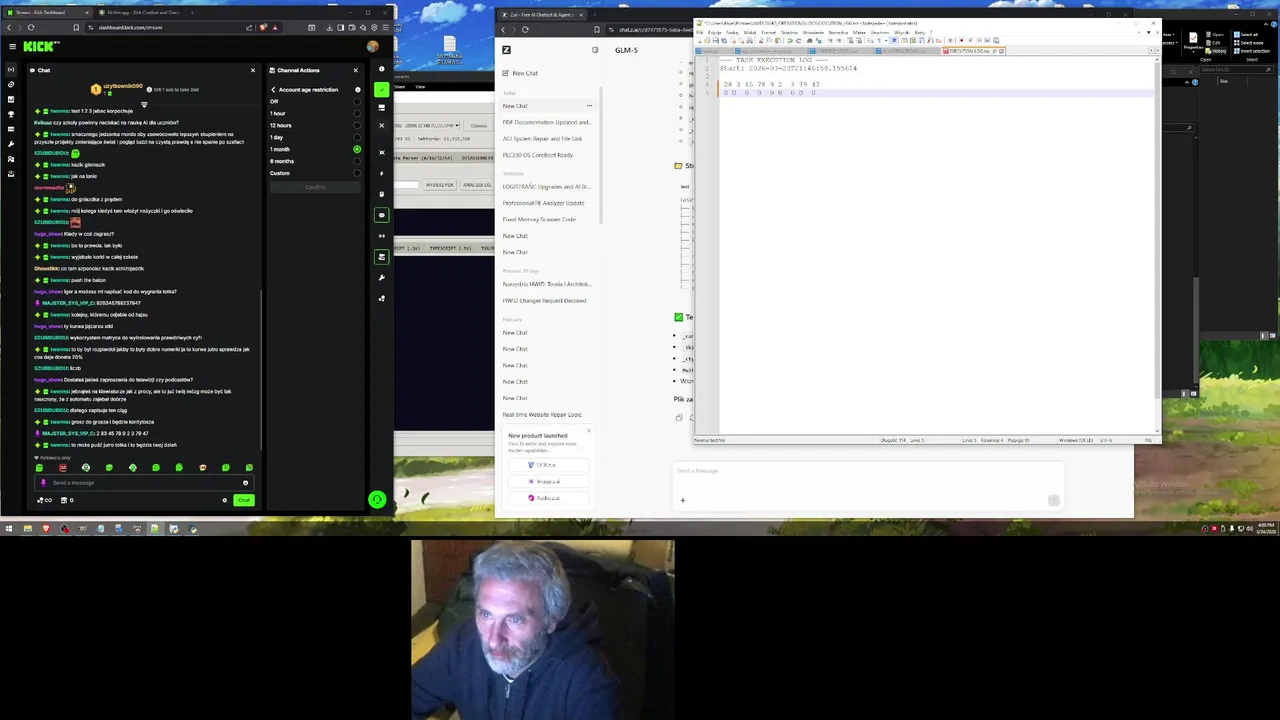This screenshot has width=1280, height=720.
Task: Click wrench icon in Kick right toolbar
Action: (x=381, y=277)
